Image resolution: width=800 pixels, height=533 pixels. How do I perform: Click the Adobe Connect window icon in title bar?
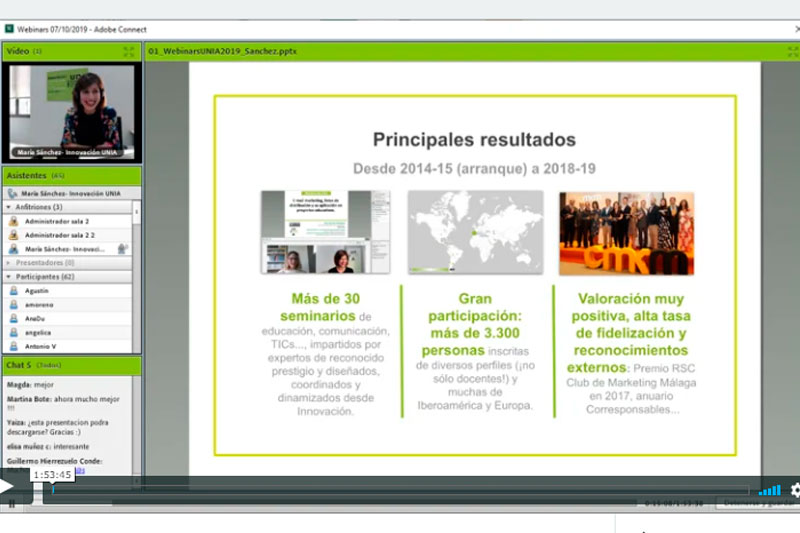pyautogui.click(x=8, y=29)
